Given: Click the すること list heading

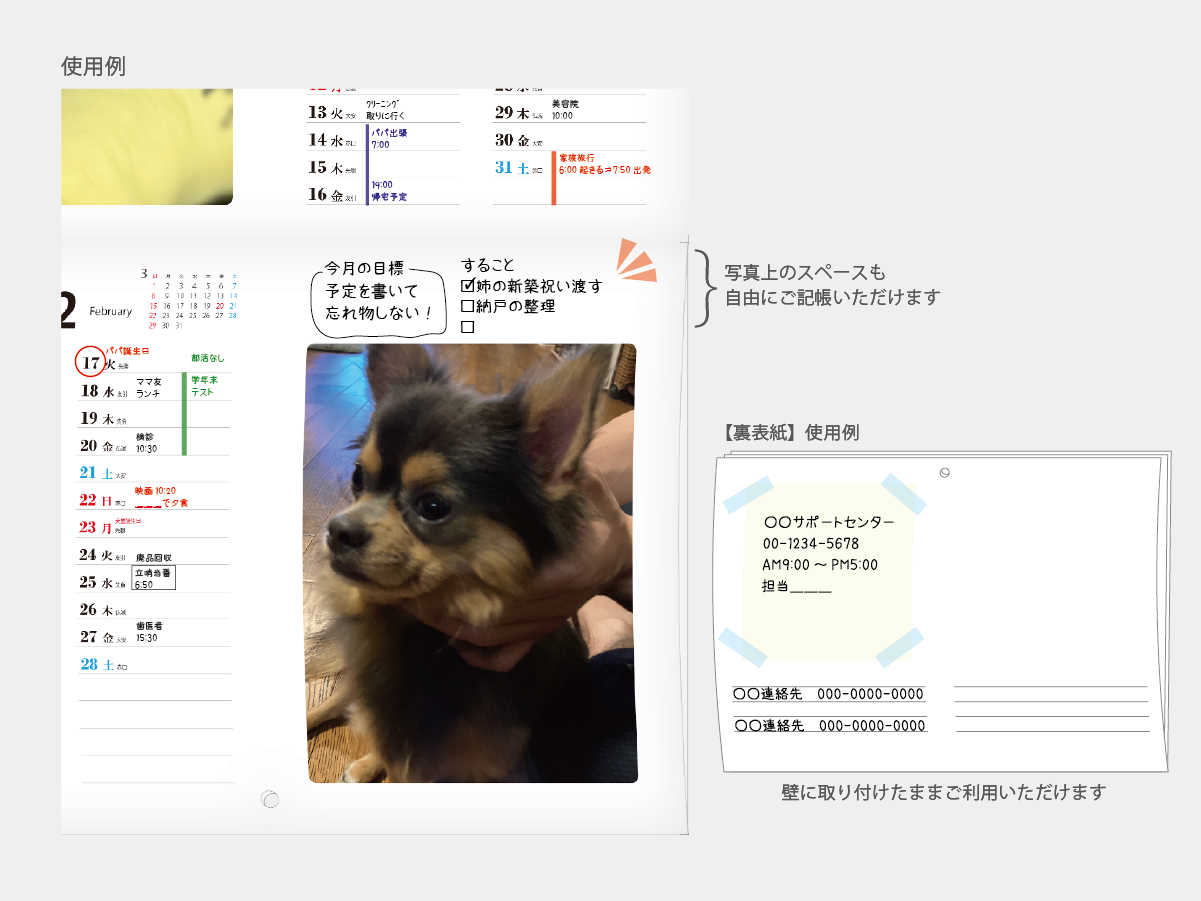Looking at the screenshot, I should pos(488,265).
